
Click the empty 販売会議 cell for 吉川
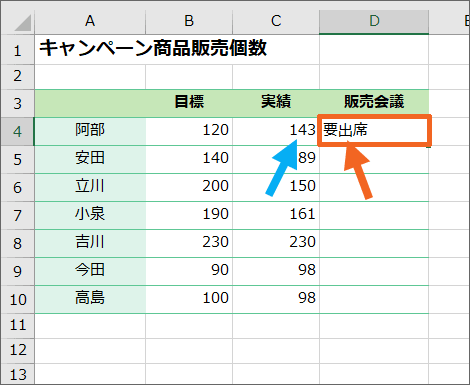(x=374, y=243)
